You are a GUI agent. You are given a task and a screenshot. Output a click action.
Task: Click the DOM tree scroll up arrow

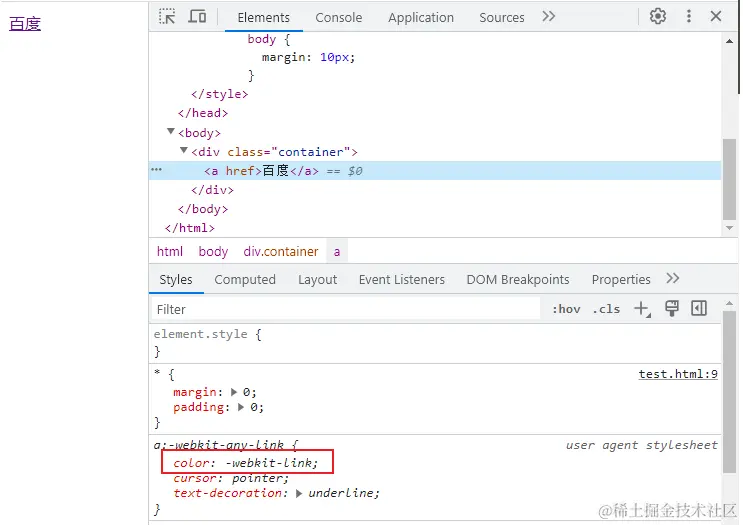coord(730,41)
